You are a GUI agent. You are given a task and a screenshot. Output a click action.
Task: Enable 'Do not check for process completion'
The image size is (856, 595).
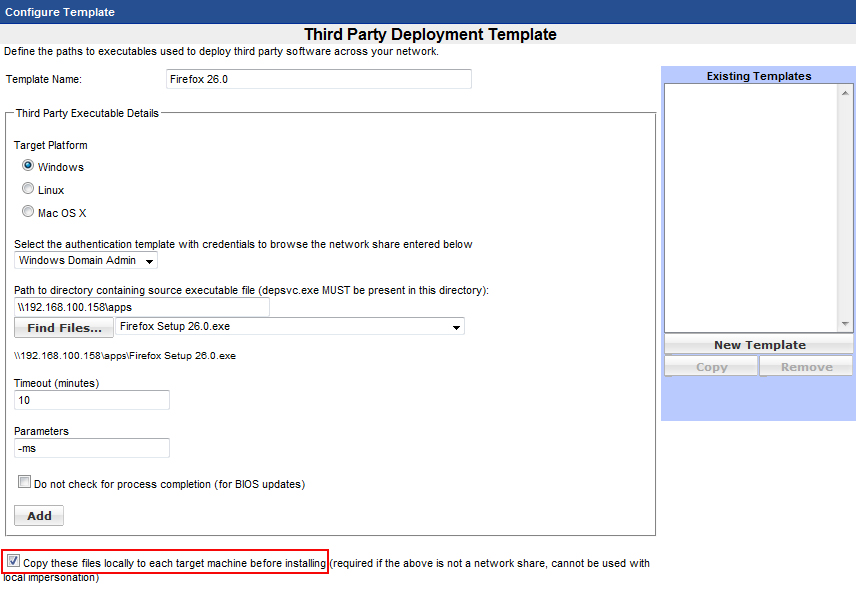coord(25,482)
